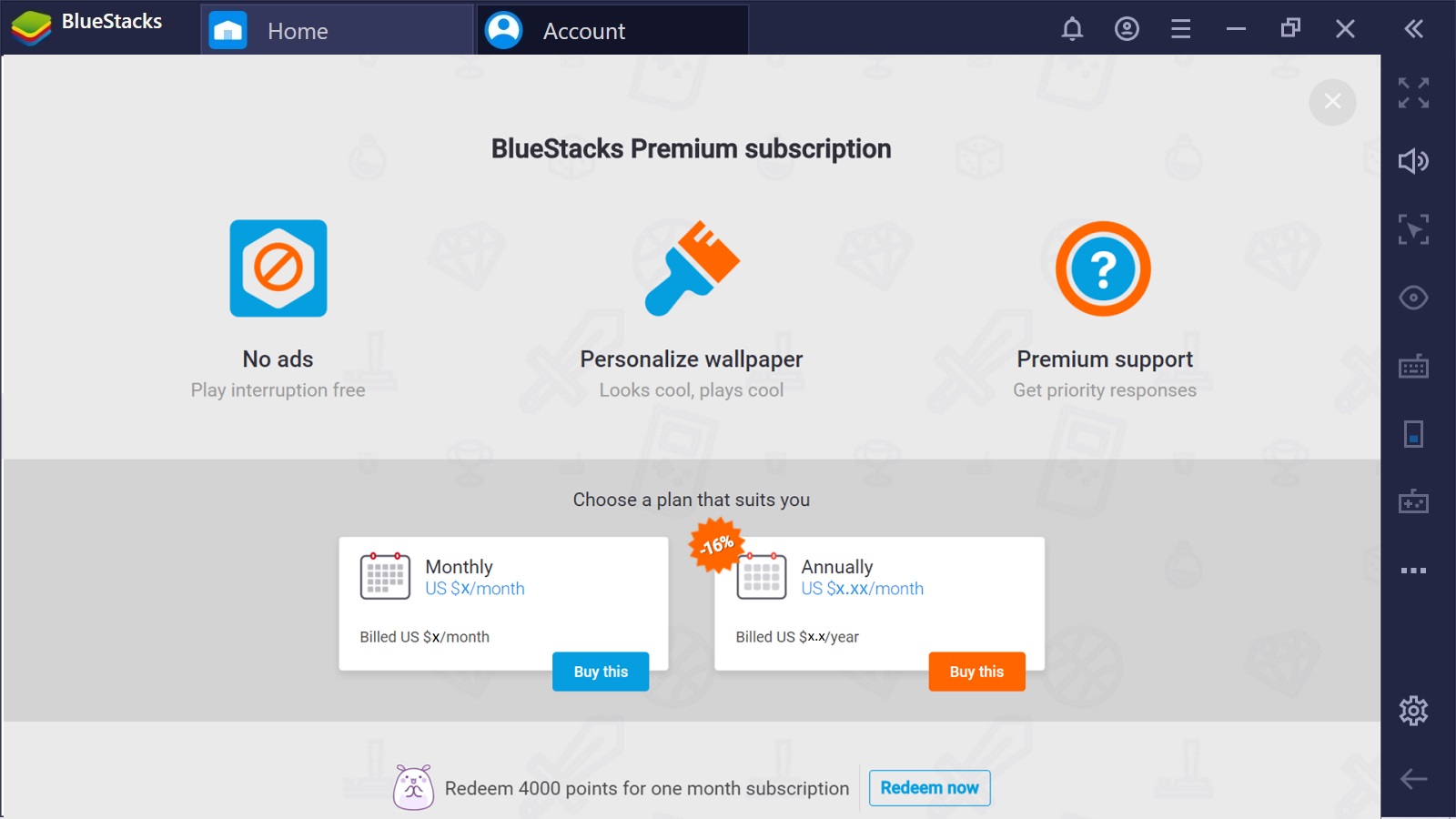Click the cursor lock icon
Viewport: 1456px width, 819px height.
pyautogui.click(x=1413, y=229)
